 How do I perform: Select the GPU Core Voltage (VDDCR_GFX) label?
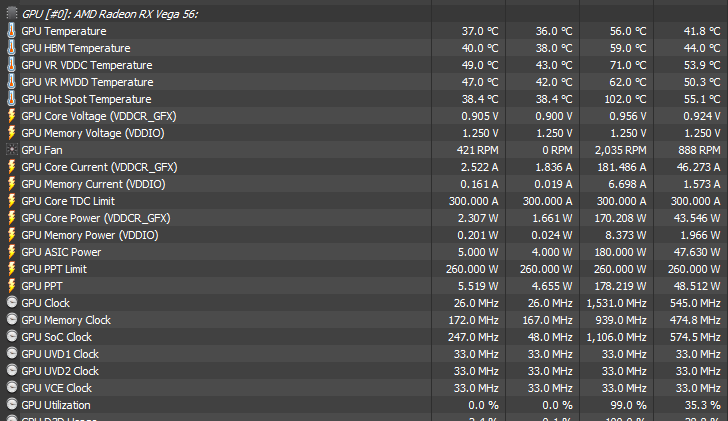[x=99, y=116]
